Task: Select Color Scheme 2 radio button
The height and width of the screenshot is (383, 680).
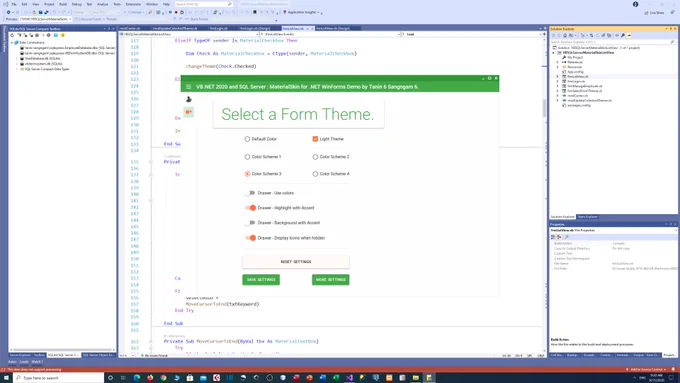Action: point(315,157)
